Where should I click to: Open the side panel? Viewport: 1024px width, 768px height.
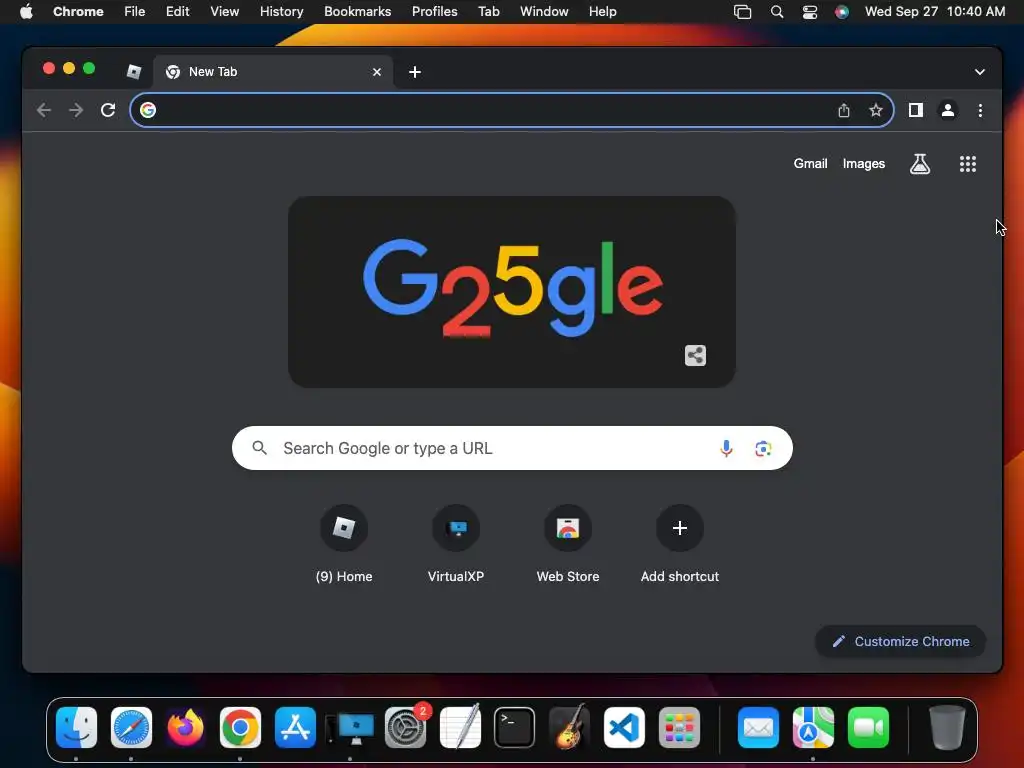(x=916, y=110)
